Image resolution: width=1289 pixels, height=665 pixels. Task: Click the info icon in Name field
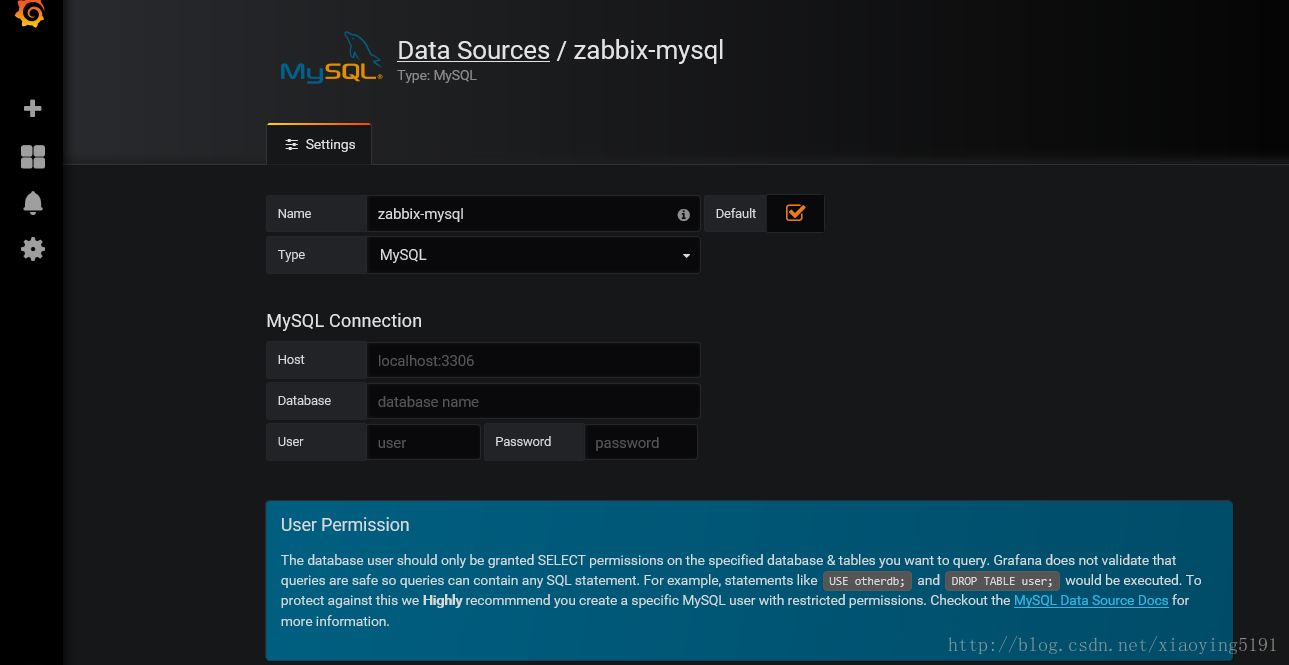click(x=684, y=215)
